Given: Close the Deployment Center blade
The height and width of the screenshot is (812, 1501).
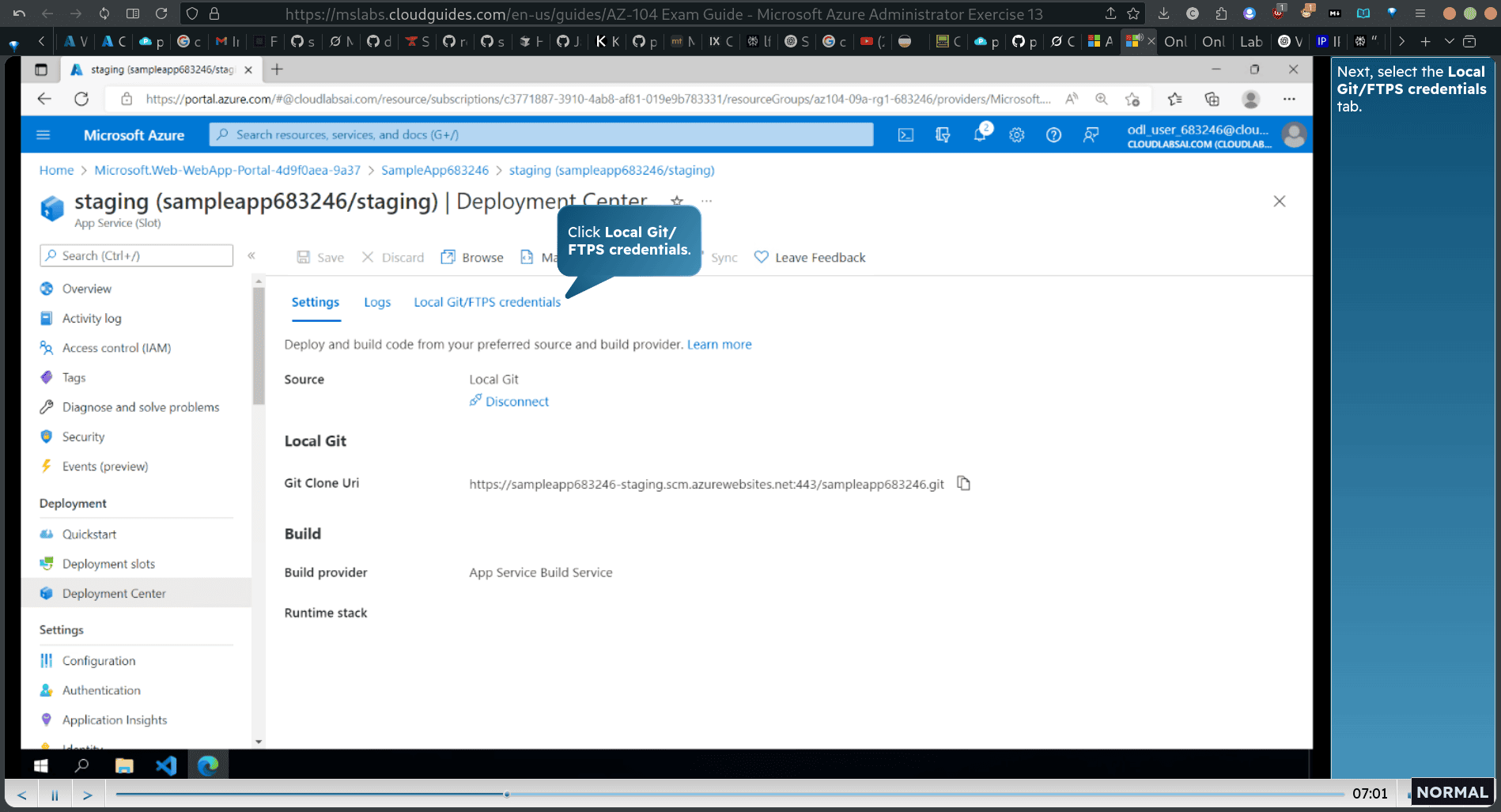Looking at the screenshot, I should coord(1280,201).
